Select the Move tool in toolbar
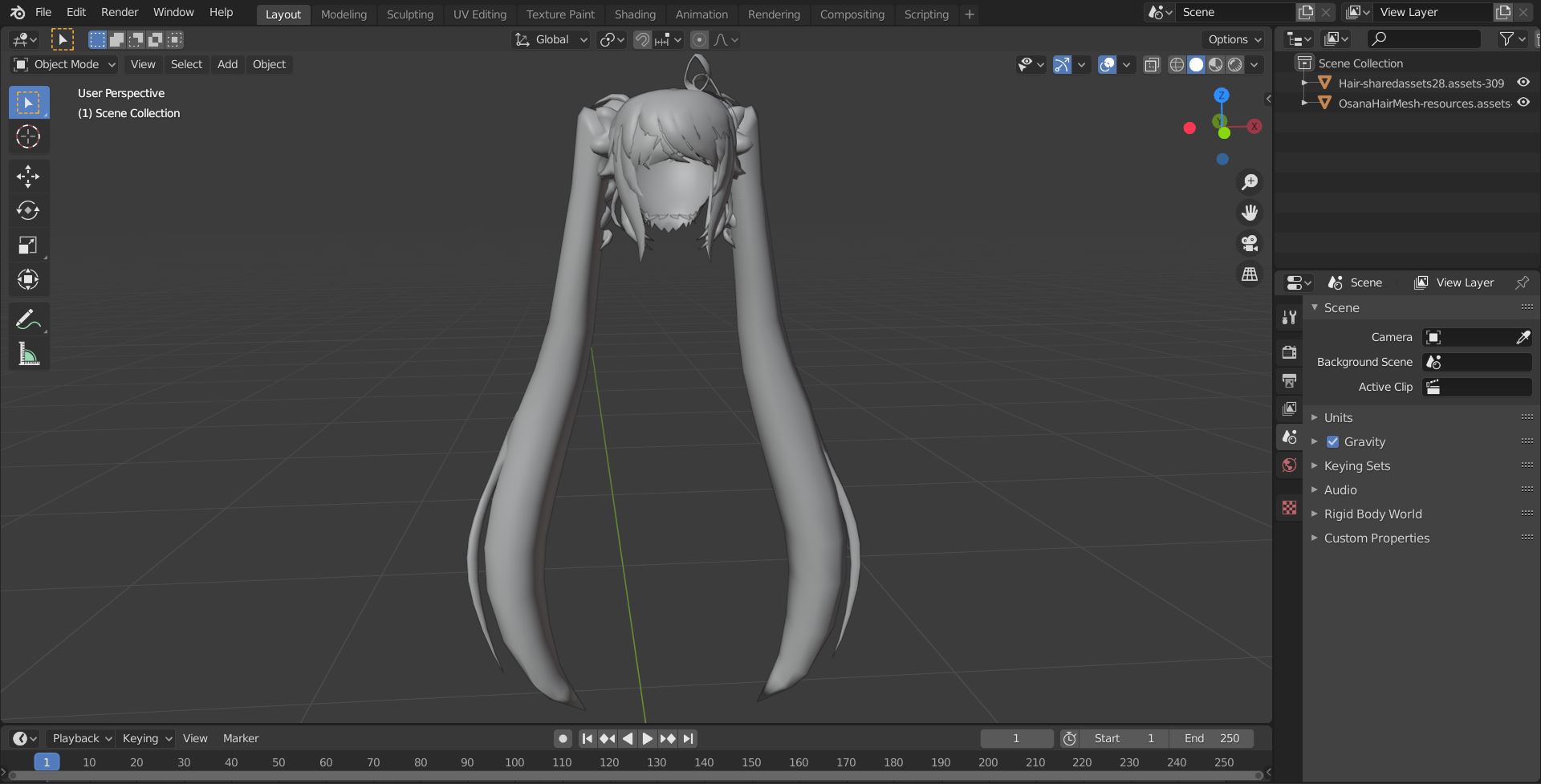This screenshot has width=1541, height=784. (28, 177)
